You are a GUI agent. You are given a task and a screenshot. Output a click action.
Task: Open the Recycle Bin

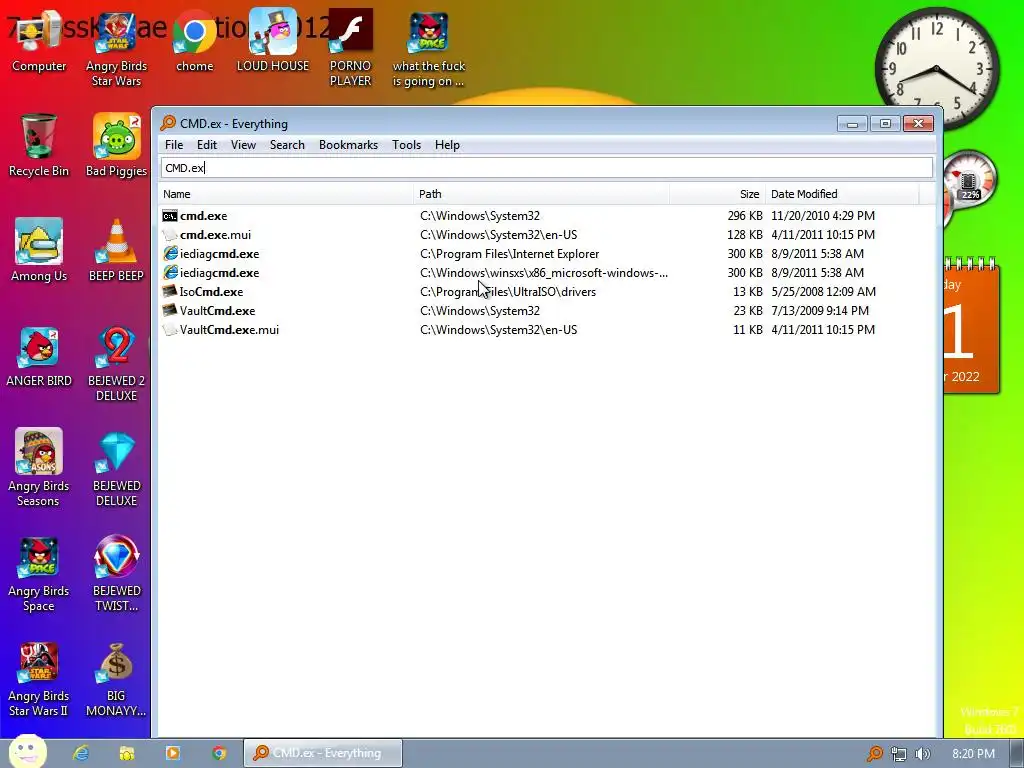click(x=39, y=146)
